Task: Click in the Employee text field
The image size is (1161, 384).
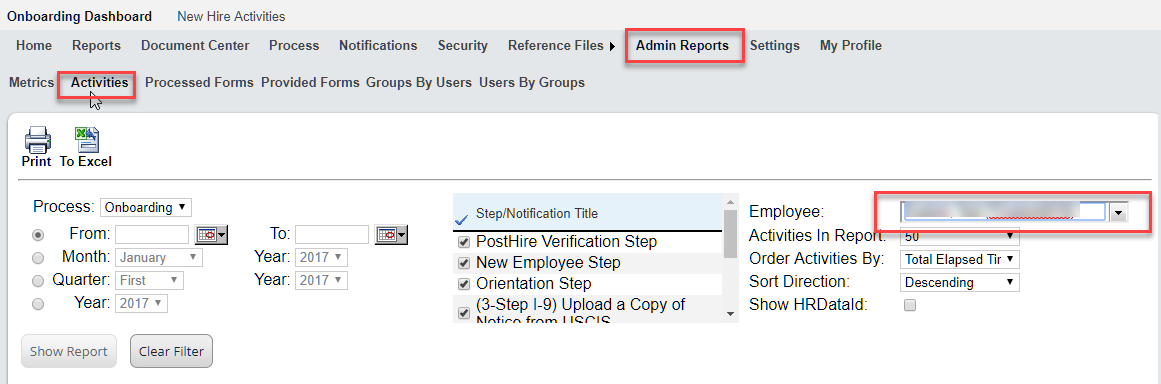Action: point(1005,213)
